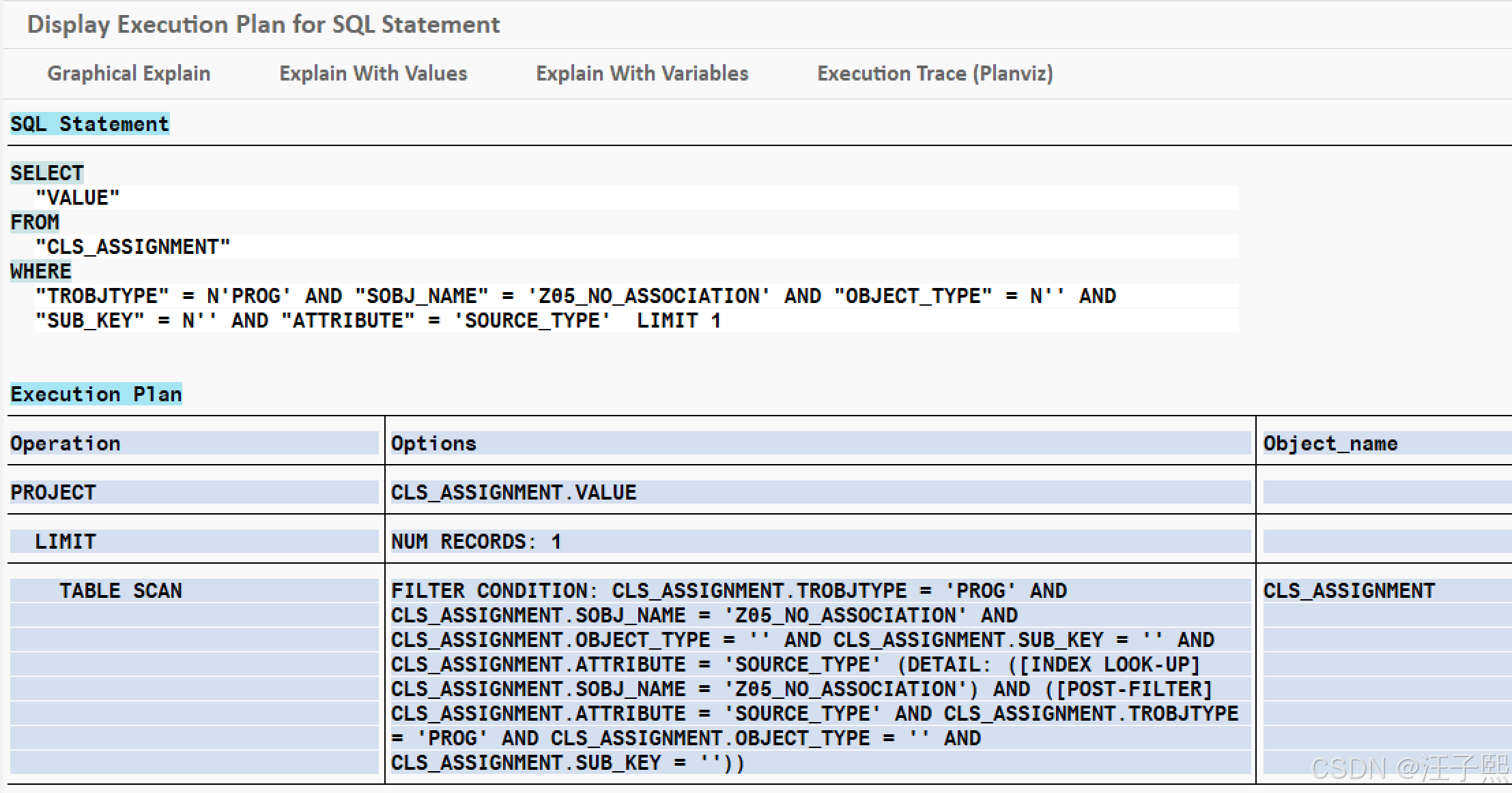Click the SQL Statement heading
The height and width of the screenshot is (793, 1512).
pos(89,124)
